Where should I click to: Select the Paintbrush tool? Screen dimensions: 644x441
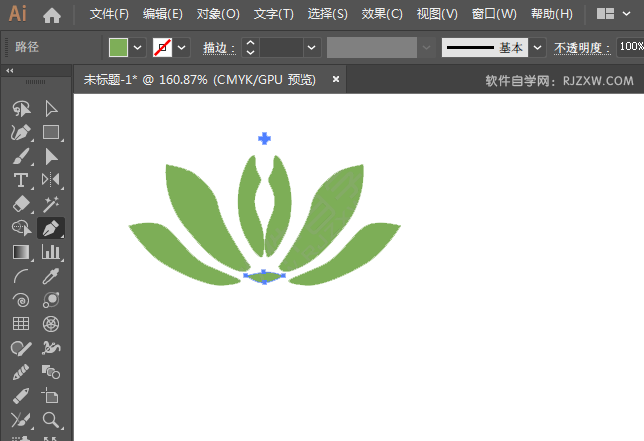click(21, 156)
